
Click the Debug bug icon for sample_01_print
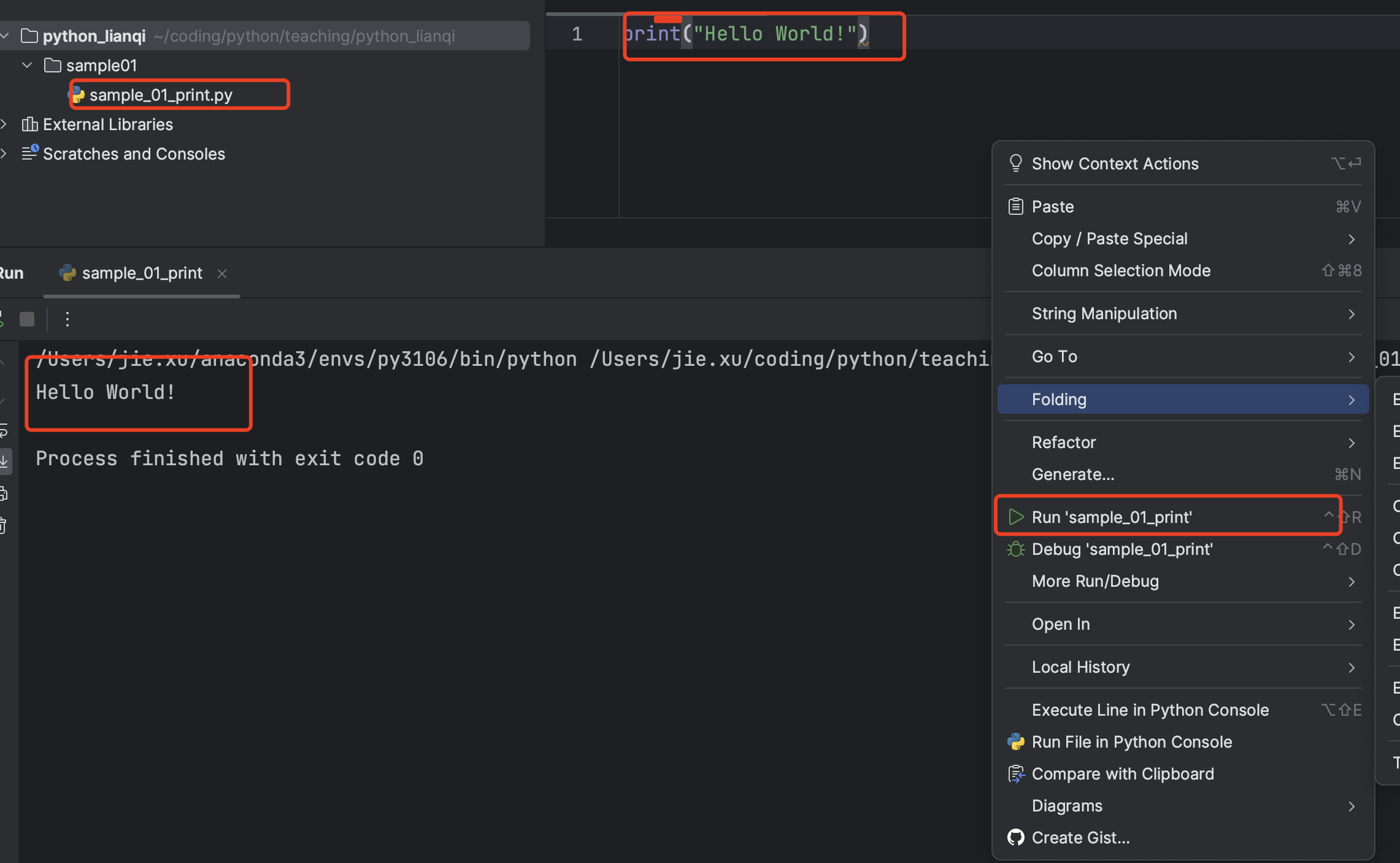[x=1016, y=549]
